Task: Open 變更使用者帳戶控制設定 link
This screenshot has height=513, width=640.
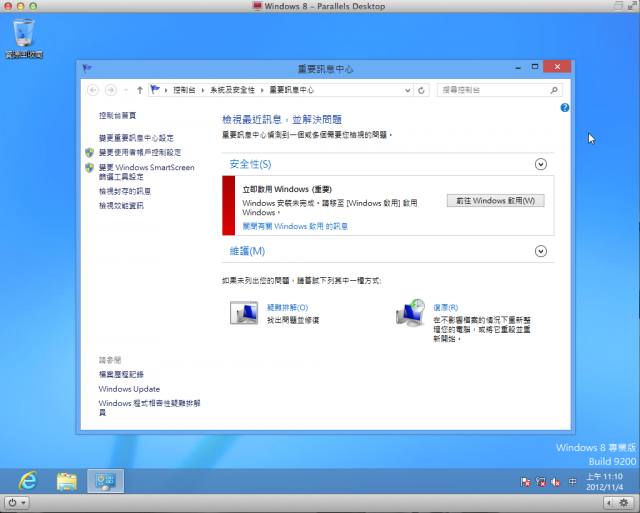Action: click(x=140, y=152)
